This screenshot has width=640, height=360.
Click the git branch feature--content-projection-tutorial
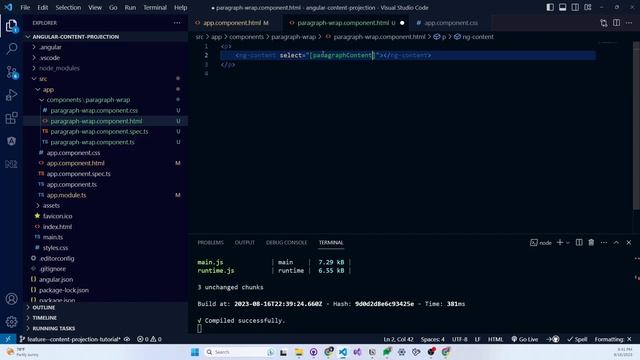[x=70, y=339]
